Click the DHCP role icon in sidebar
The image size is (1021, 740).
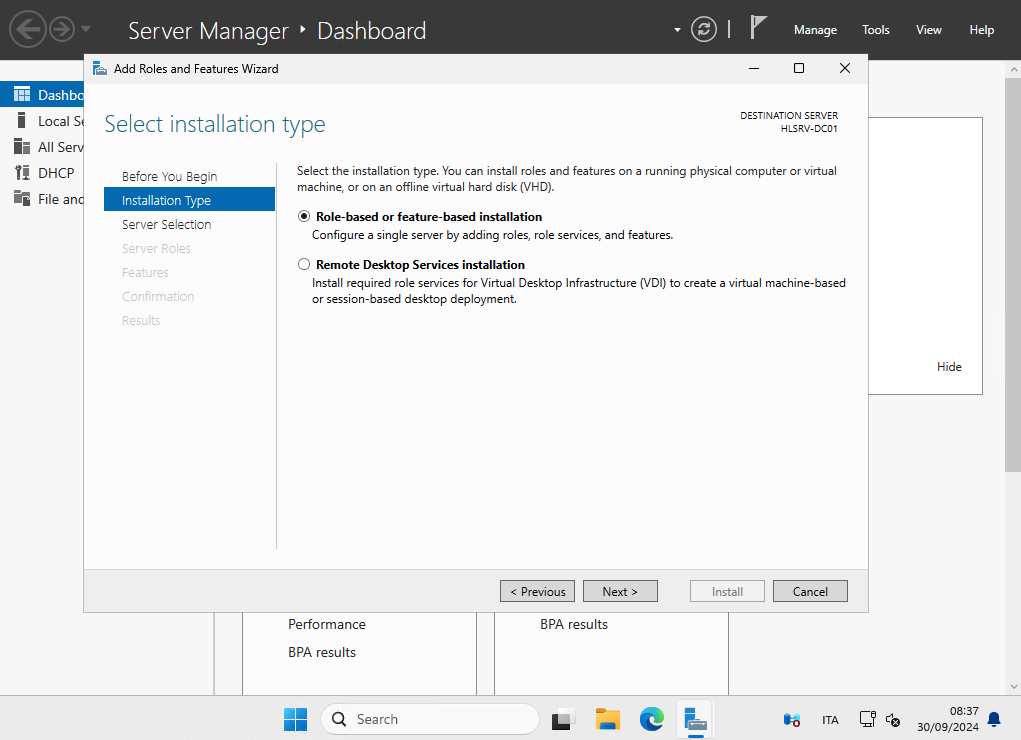[22, 173]
